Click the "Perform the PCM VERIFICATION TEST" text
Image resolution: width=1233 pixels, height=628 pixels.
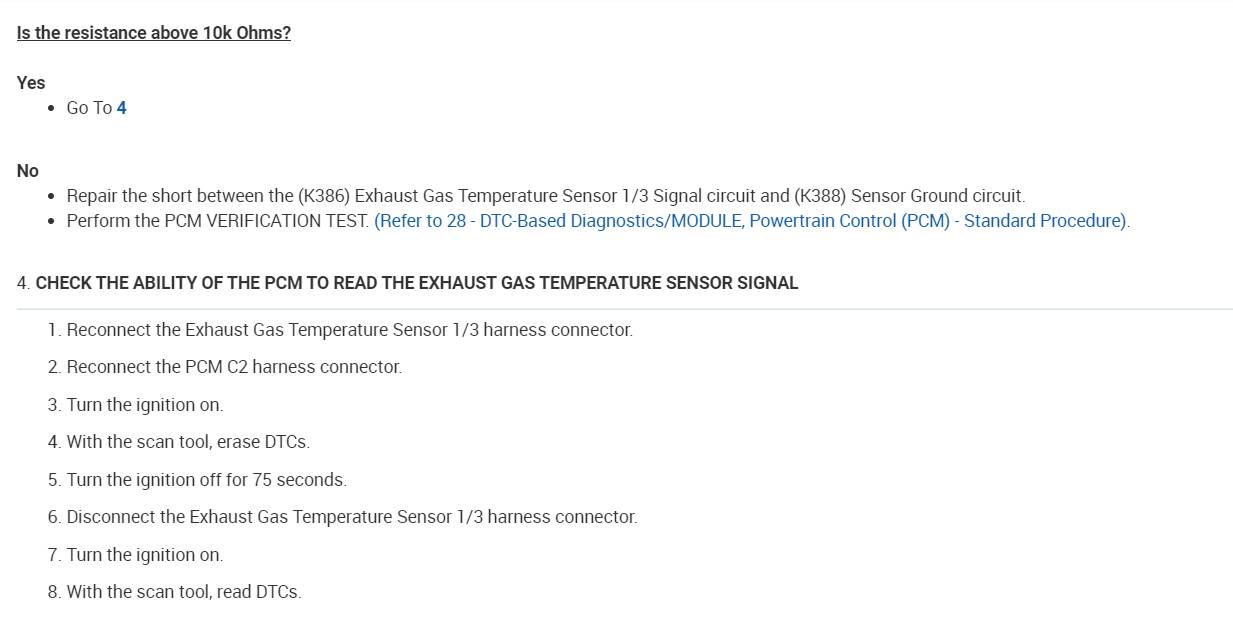218,221
